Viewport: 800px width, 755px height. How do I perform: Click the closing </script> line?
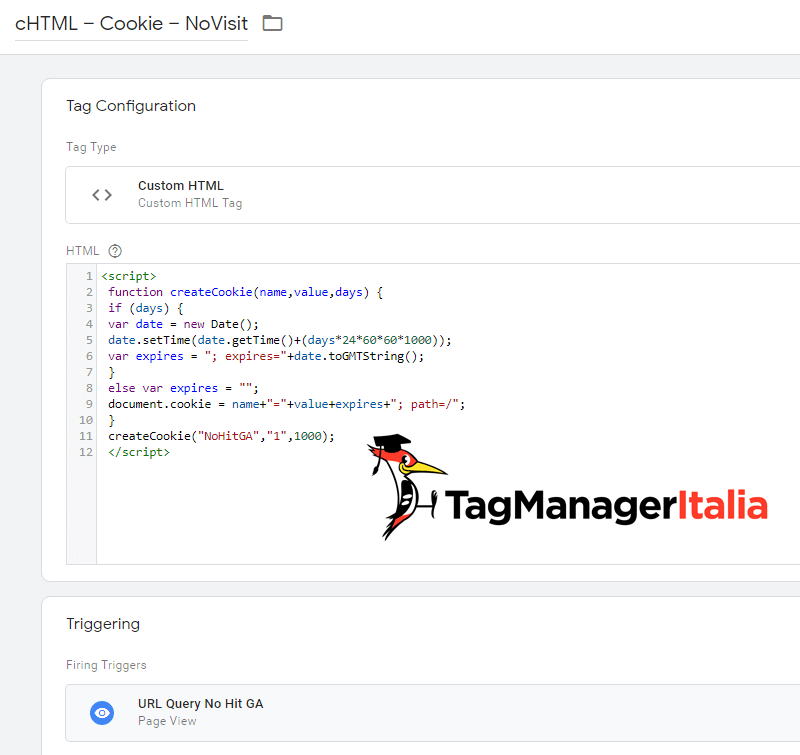(x=139, y=452)
